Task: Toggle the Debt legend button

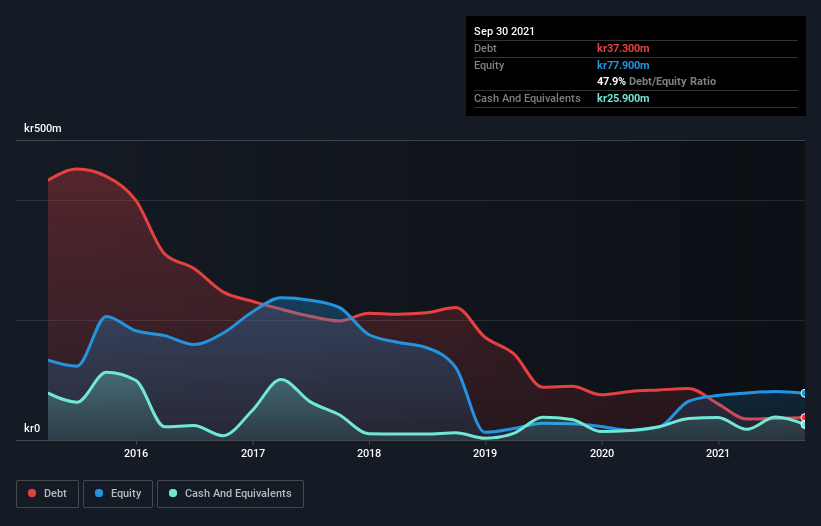Action: (x=48, y=494)
